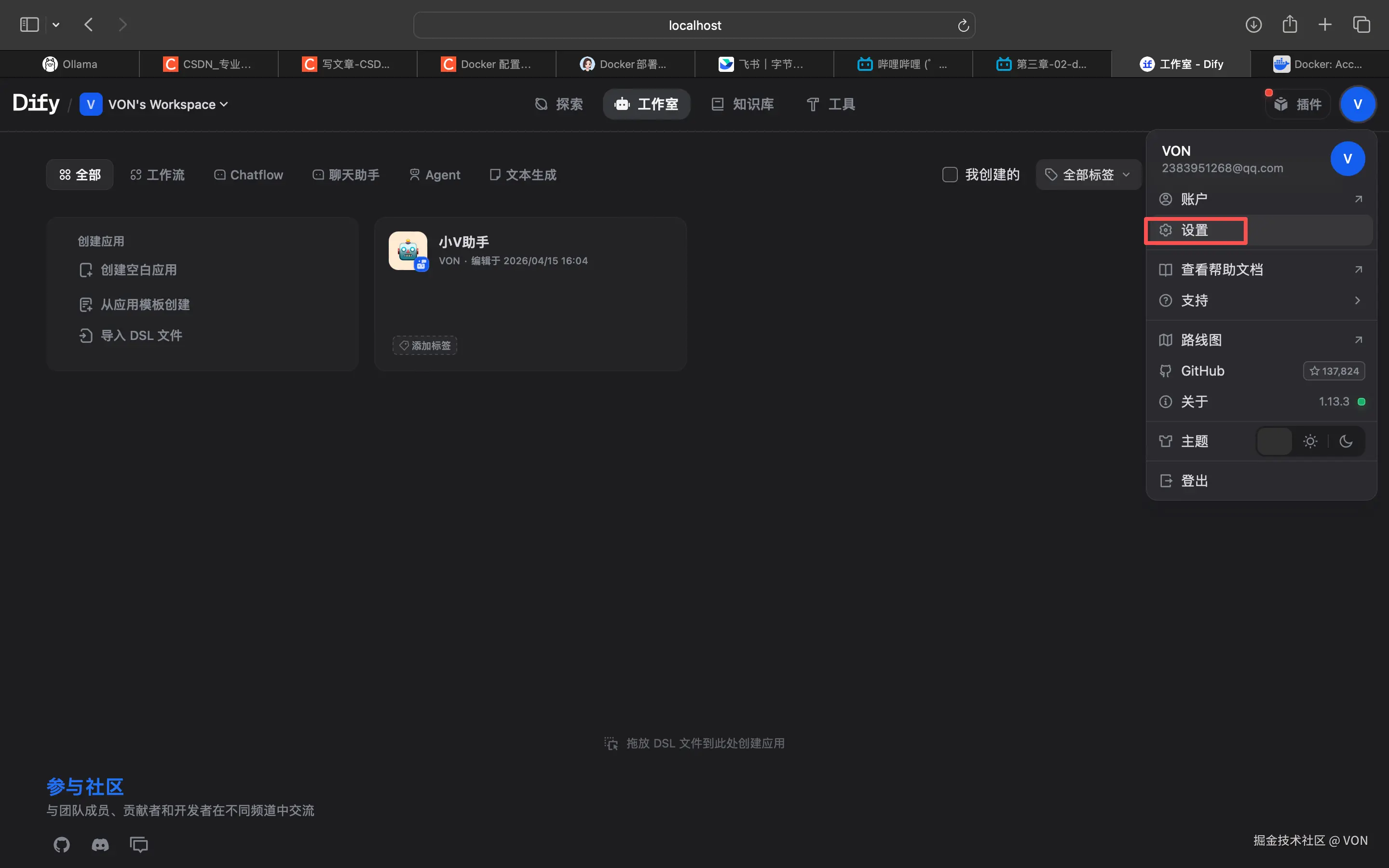
Task: Click the VON avatar in the top right
Action: pyautogui.click(x=1358, y=104)
